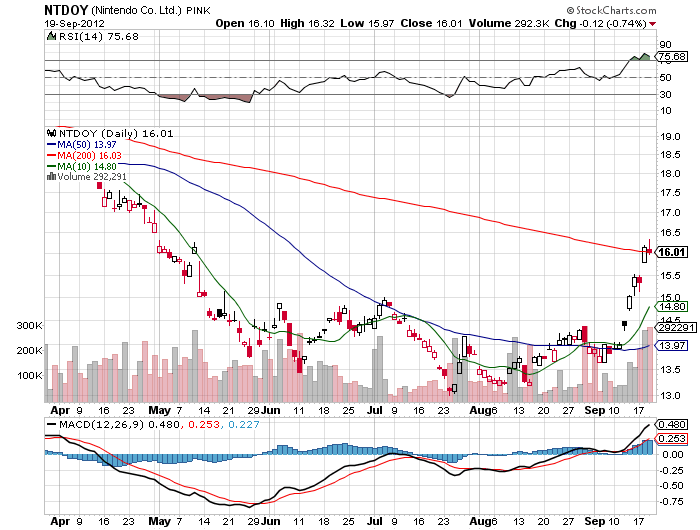Screen dimensions: 700x530
Task: Click the RSI(14) 75.68 panel label
Action: pos(99,36)
